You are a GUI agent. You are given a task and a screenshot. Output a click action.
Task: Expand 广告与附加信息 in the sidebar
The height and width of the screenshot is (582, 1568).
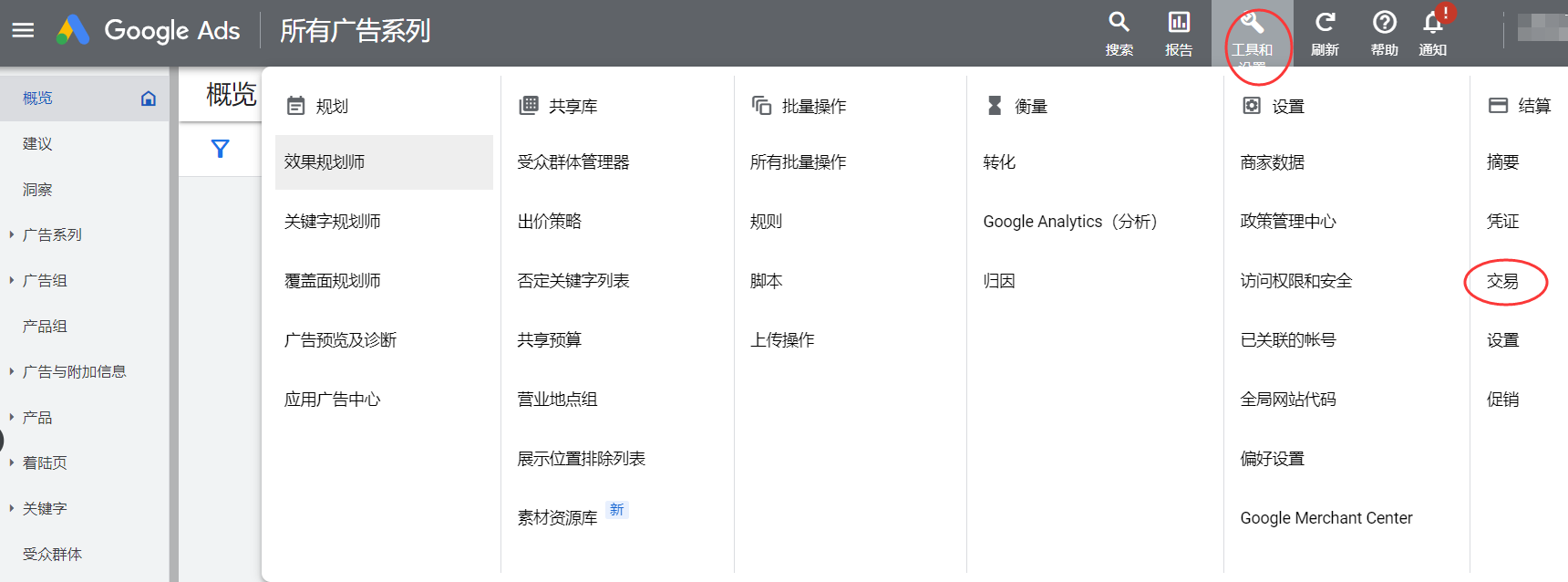click(x=12, y=371)
